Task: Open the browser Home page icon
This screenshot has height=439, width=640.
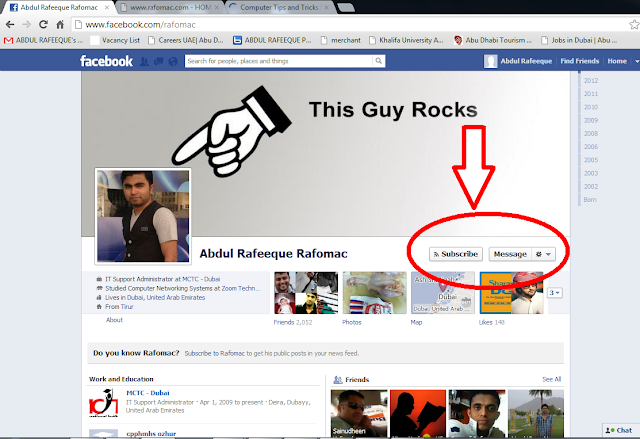Action: pyautogui.click(x=60, y=24)
